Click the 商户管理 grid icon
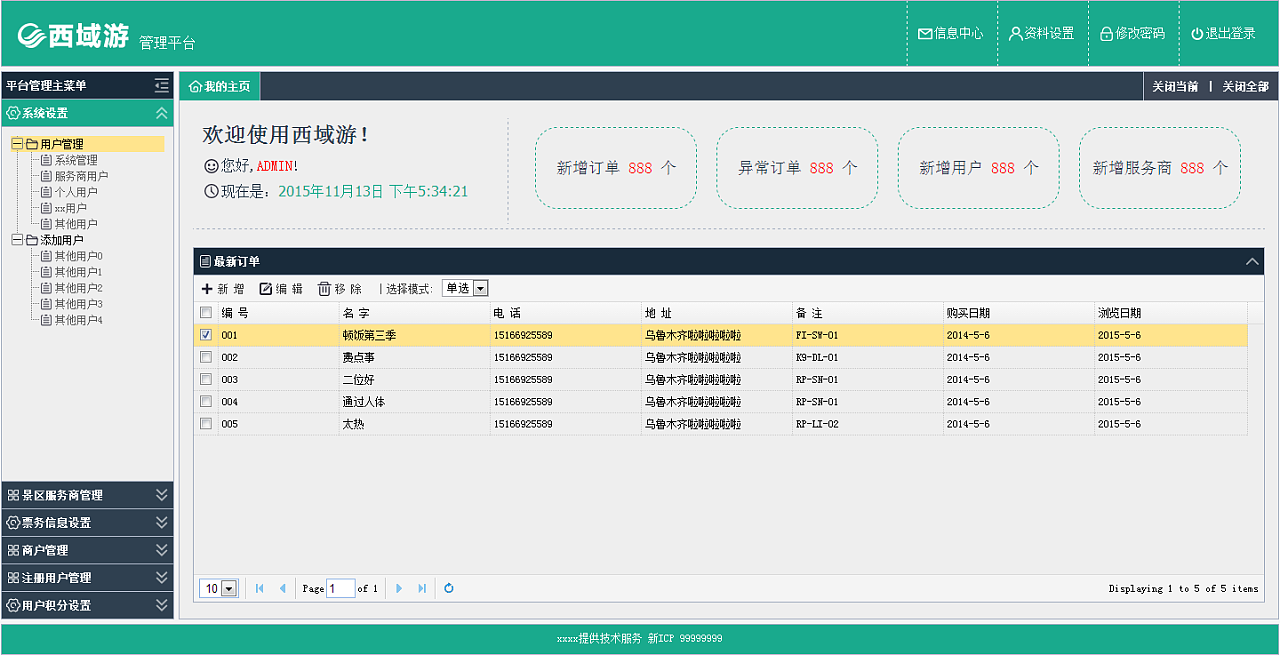Screen dimensions: 1280x655 tap(13, 550)
